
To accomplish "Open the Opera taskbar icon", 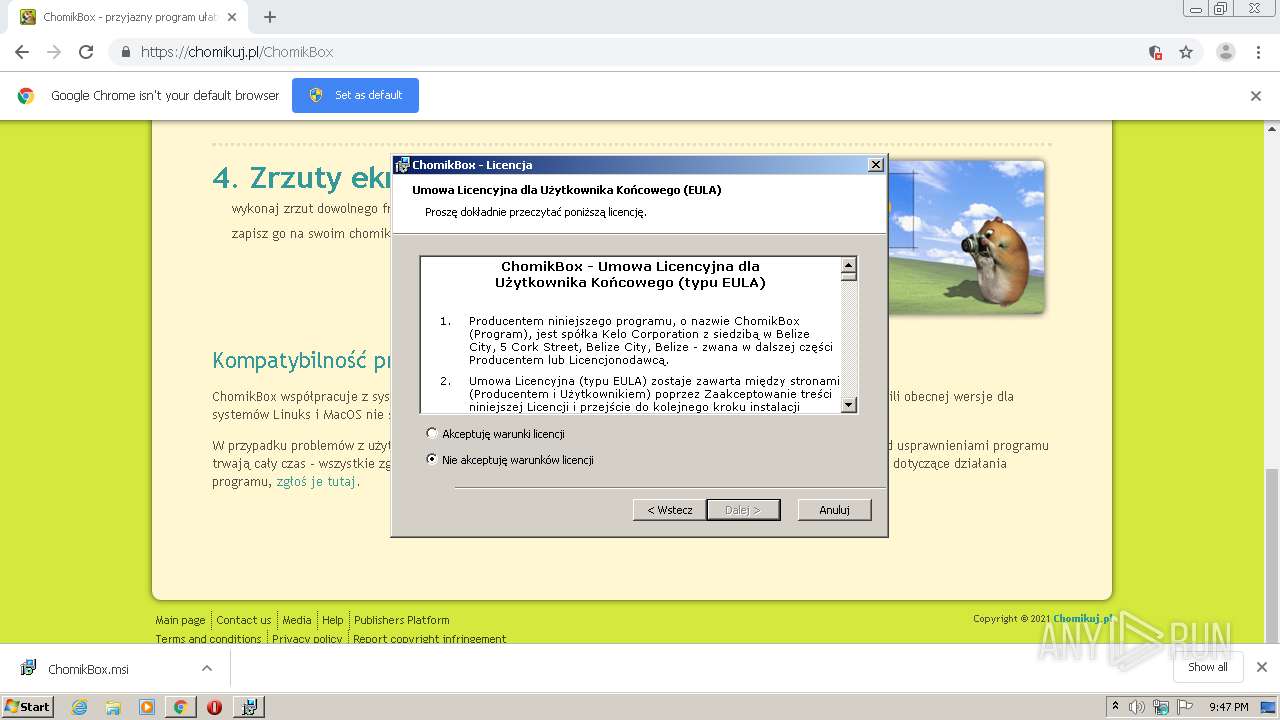I will (214, 707).
